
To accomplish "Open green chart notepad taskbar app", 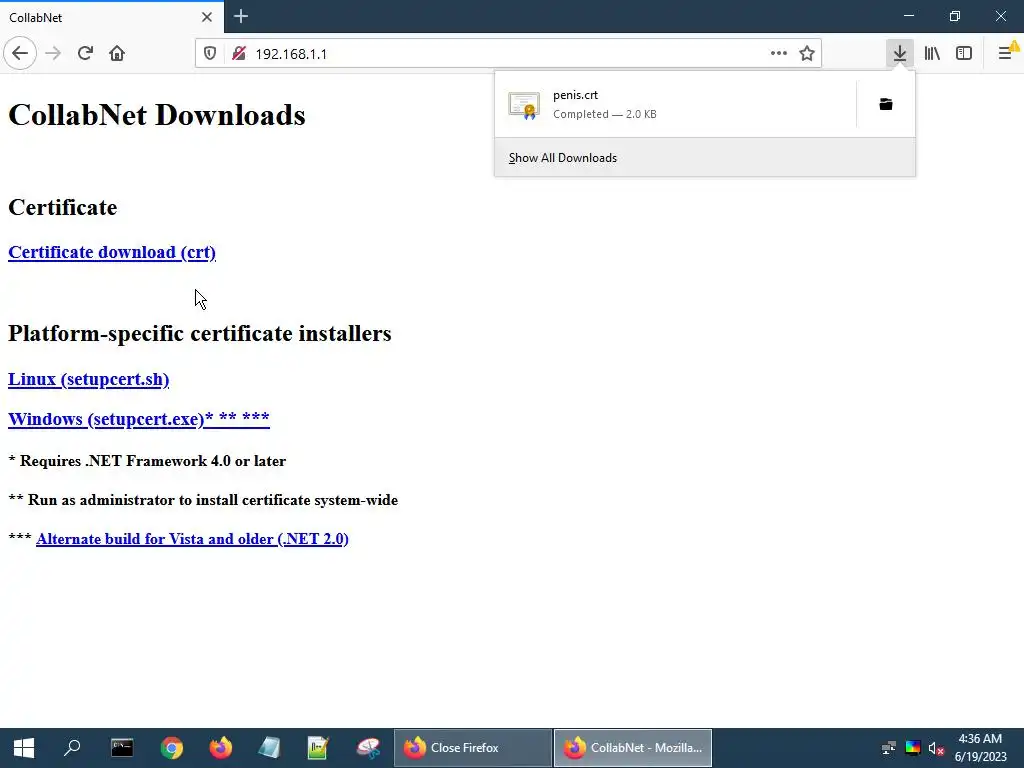I will coord(318,748).
